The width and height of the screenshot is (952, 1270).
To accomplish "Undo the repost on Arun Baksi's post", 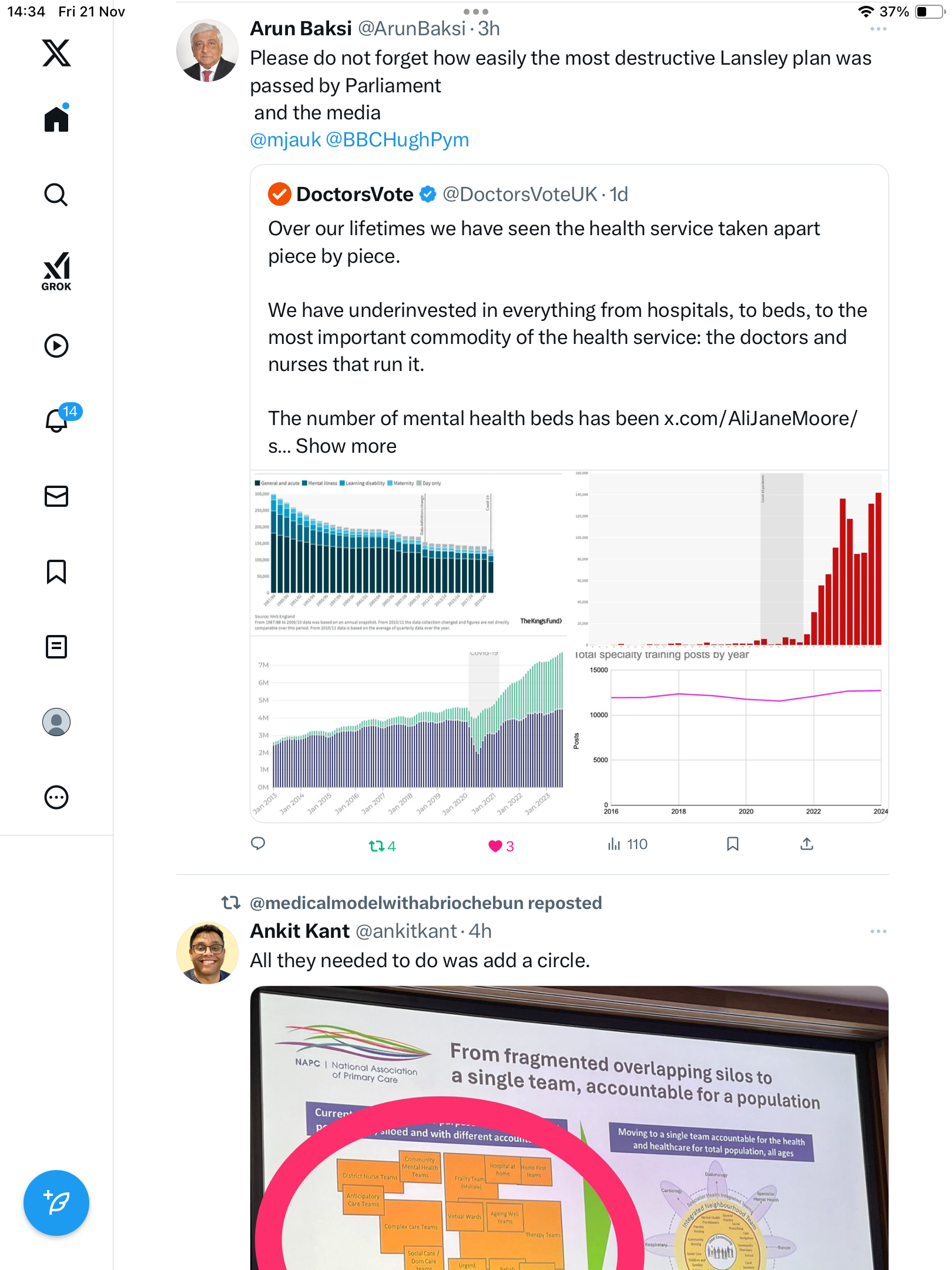I will (x=376, y=845).
